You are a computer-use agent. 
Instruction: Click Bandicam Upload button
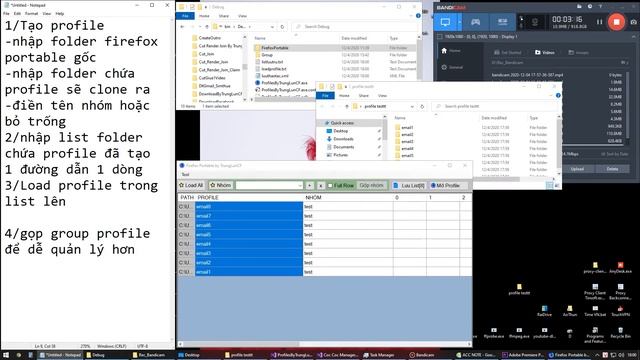[577, 169]
